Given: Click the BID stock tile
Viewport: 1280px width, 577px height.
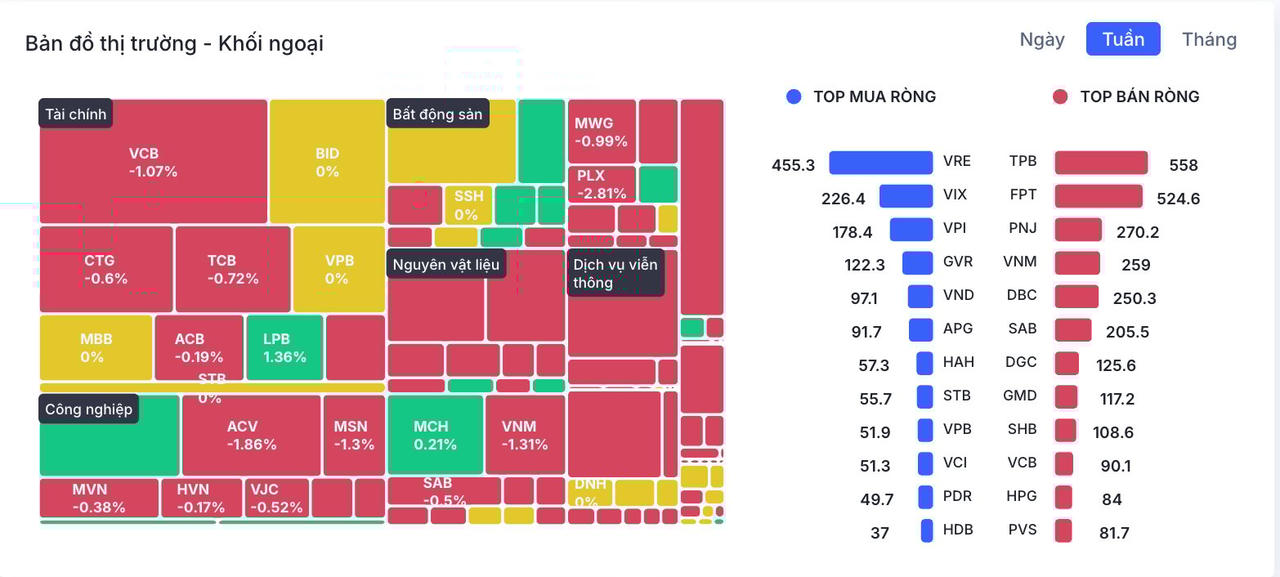Looking at the screenshot, I should tap(327, 162).
